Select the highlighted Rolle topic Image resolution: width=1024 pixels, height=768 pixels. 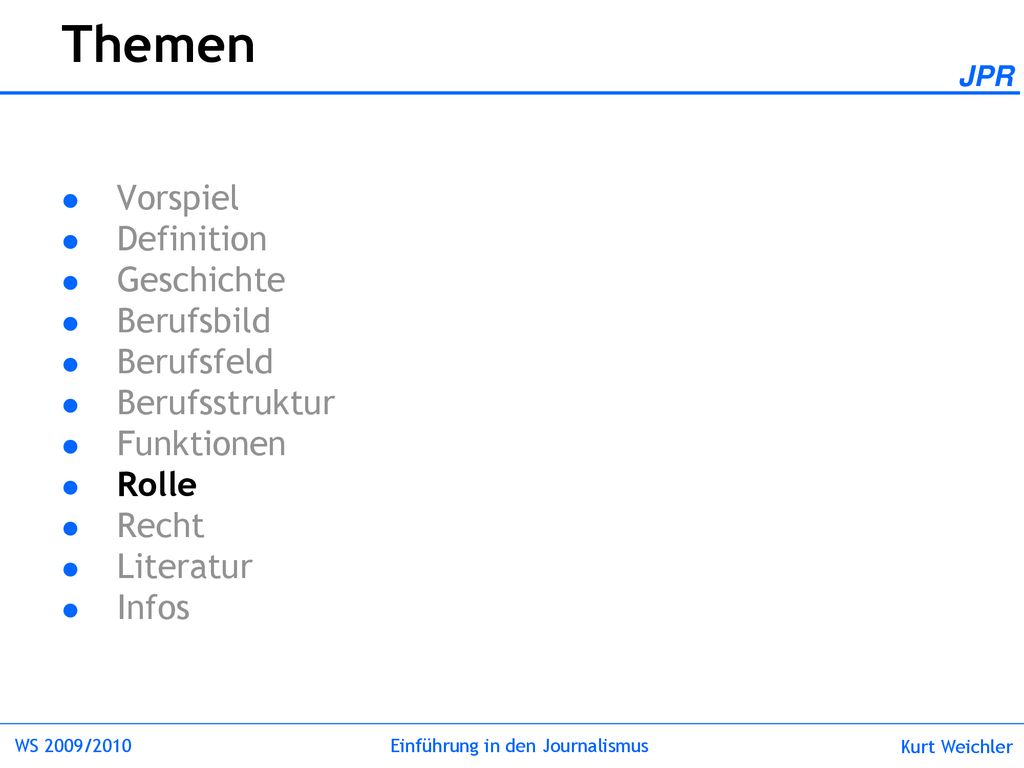tap(157, 485)
